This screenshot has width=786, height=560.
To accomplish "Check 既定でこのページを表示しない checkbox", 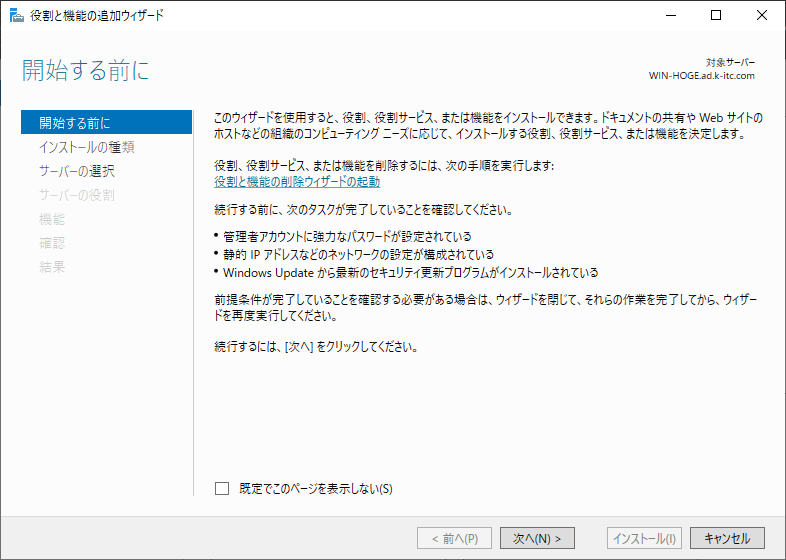I will coord(222,488).
